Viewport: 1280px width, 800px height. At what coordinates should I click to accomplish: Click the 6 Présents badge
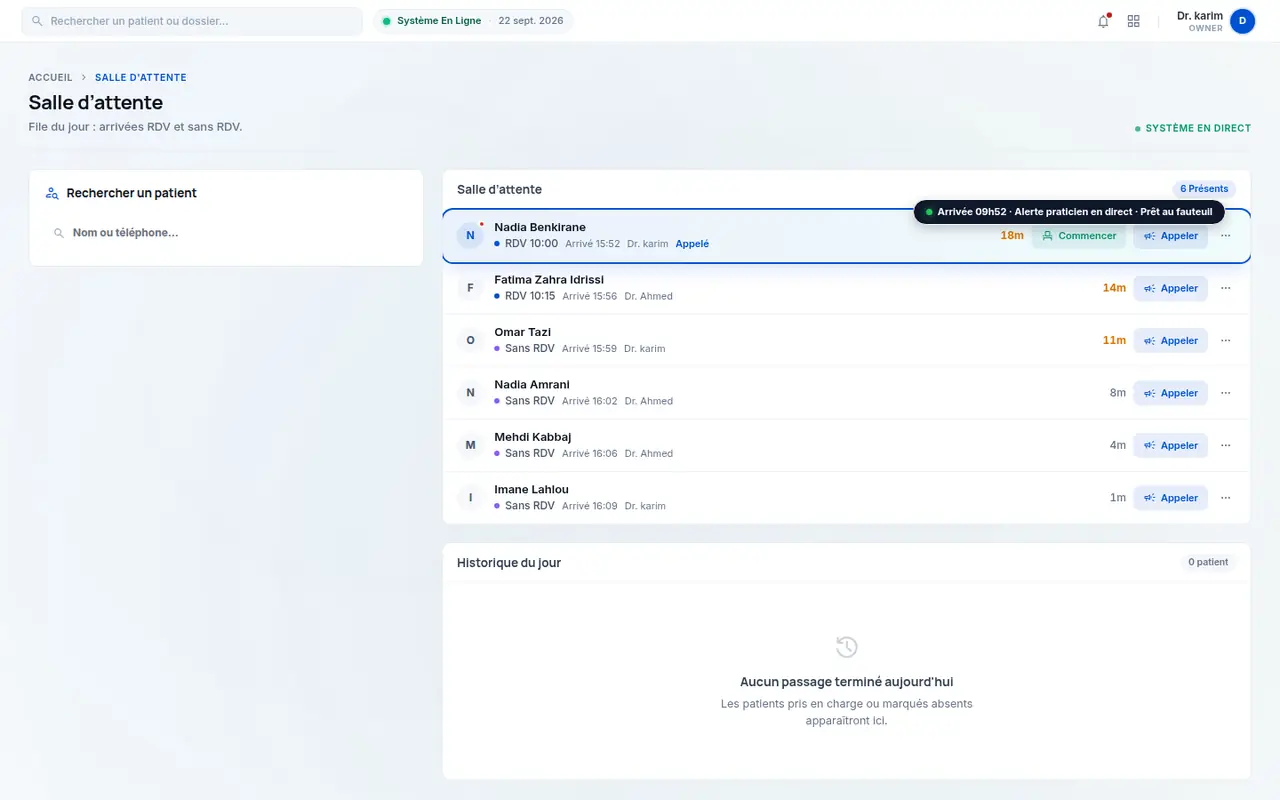tap(1204, 189)
